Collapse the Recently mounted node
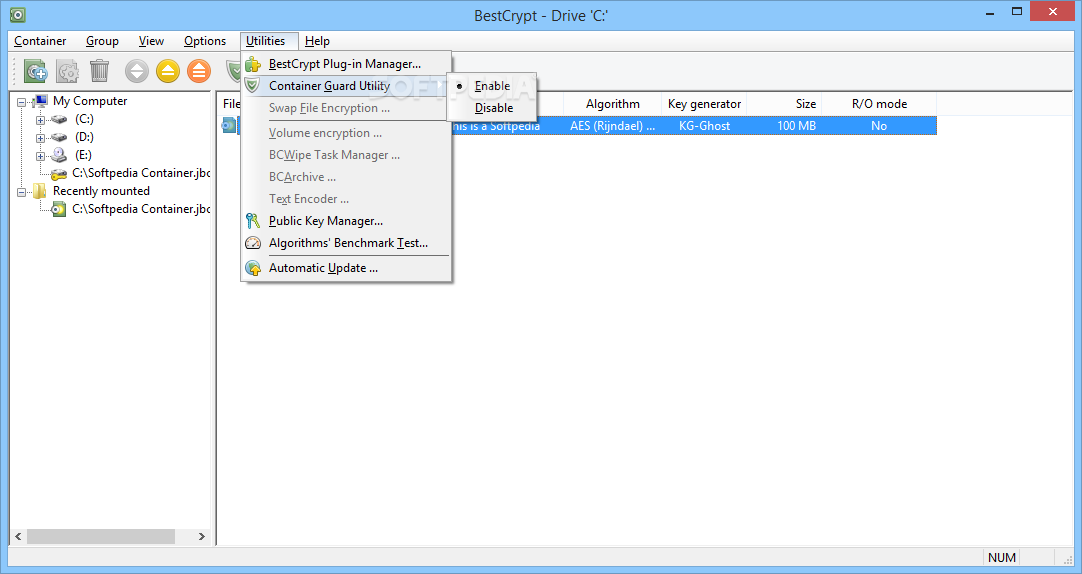1082x574 pixels. coord(21,192)
